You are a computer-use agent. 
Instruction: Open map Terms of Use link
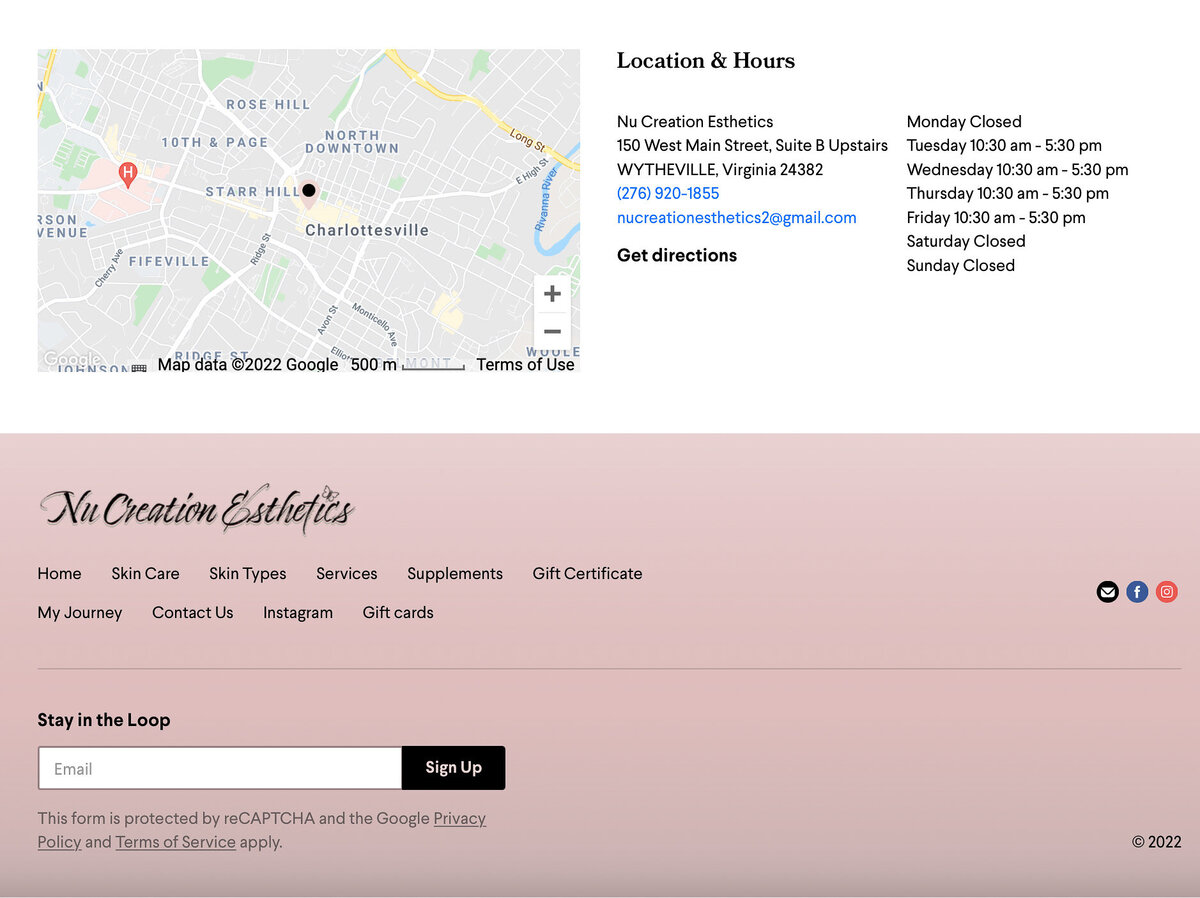[x=525, y=365]
